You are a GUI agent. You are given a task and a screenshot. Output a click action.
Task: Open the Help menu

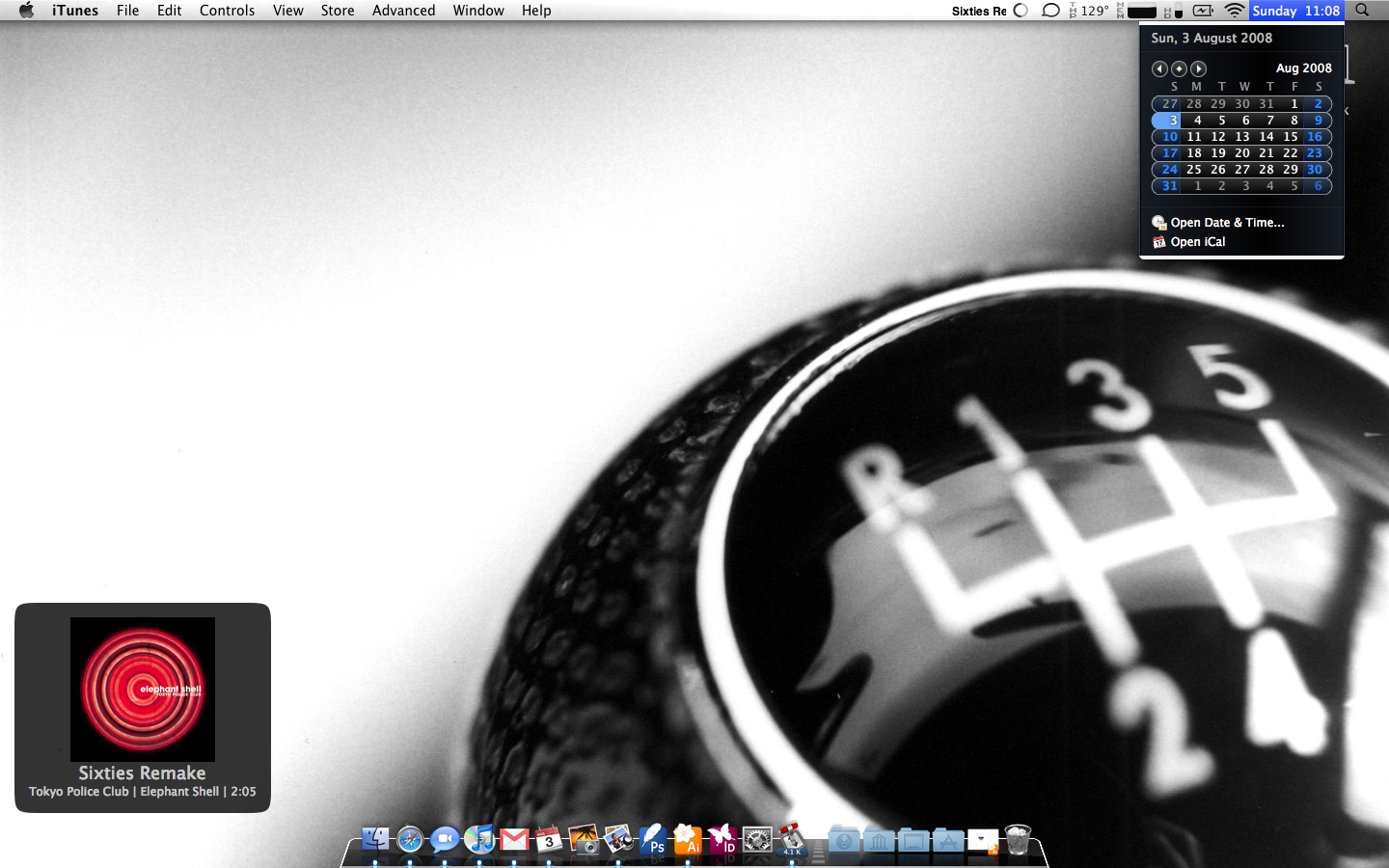536,11
